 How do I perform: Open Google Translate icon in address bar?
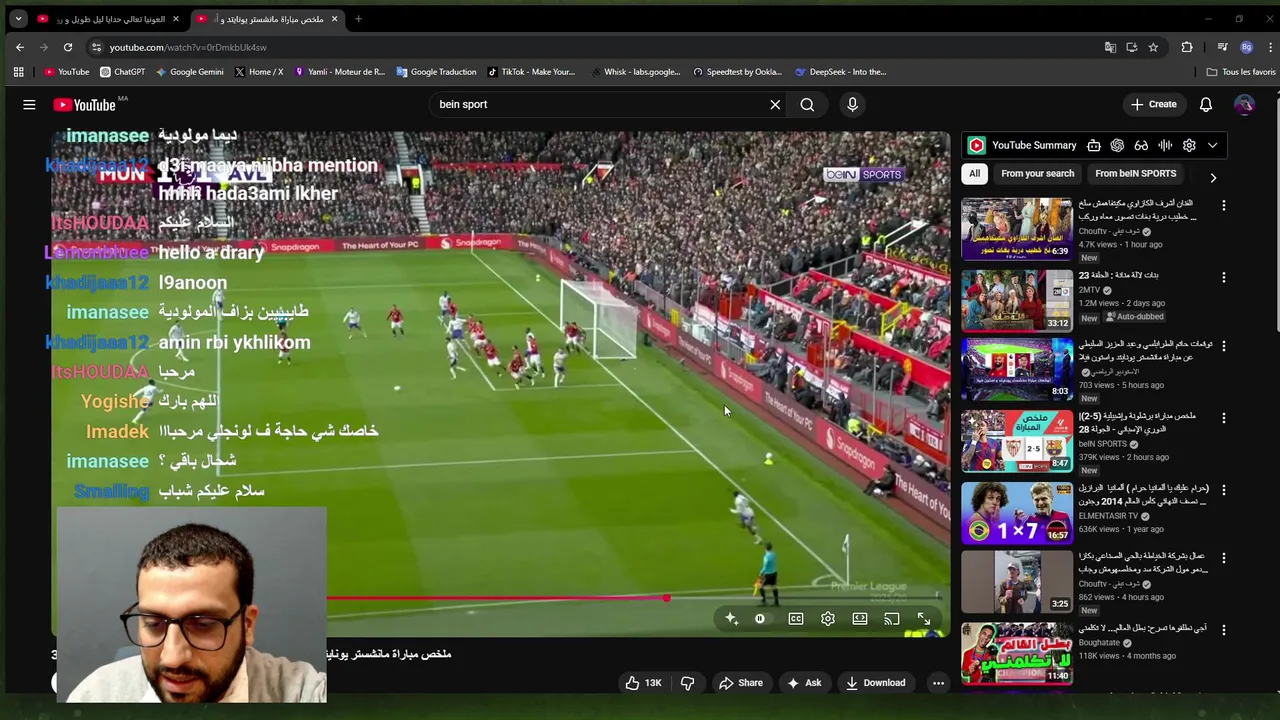[1110, 47]
